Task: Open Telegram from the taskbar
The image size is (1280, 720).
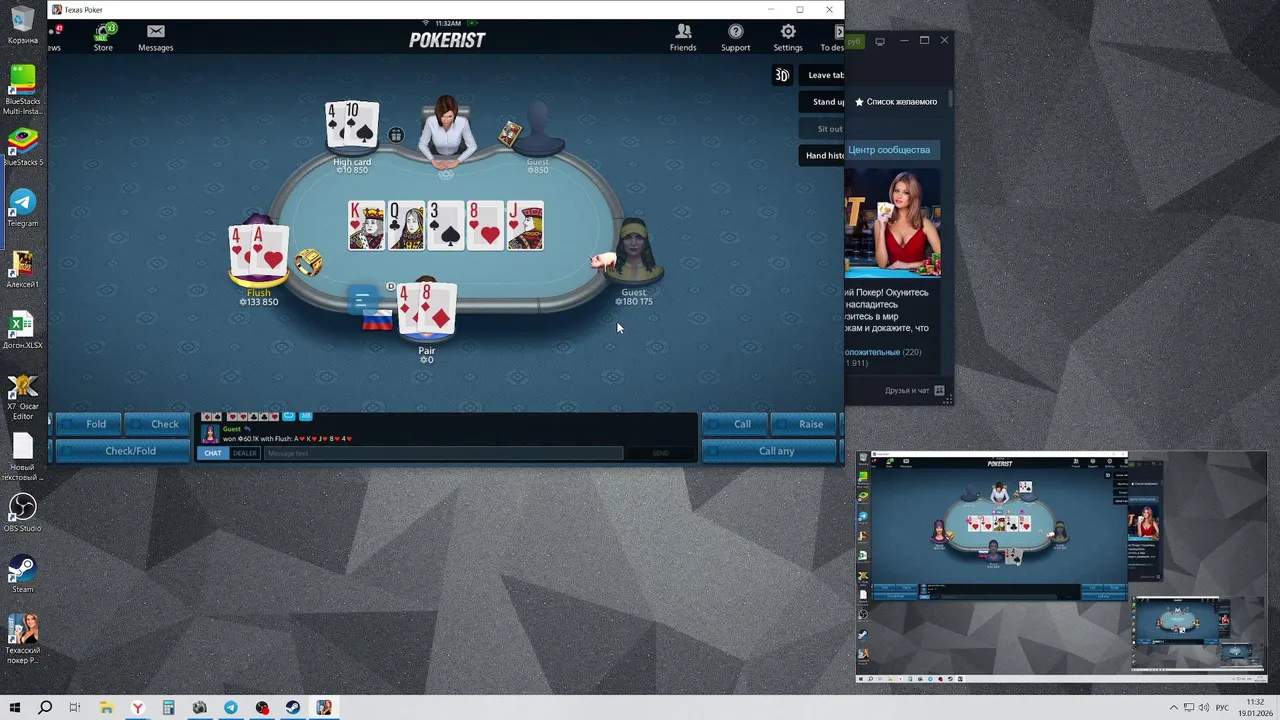Action: point(231,708)
